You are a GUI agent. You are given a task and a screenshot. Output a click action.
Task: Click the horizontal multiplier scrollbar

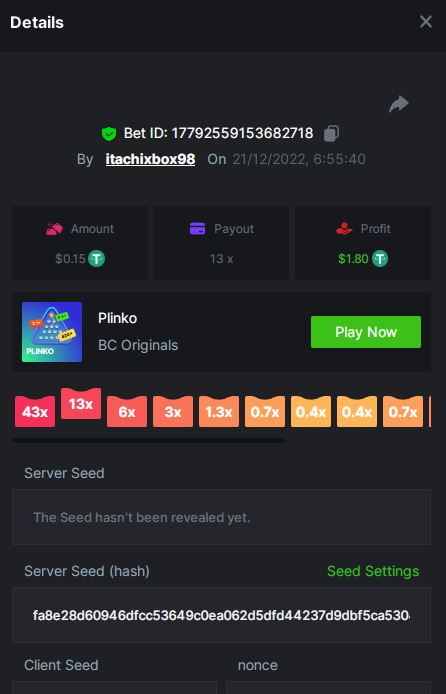149,440
